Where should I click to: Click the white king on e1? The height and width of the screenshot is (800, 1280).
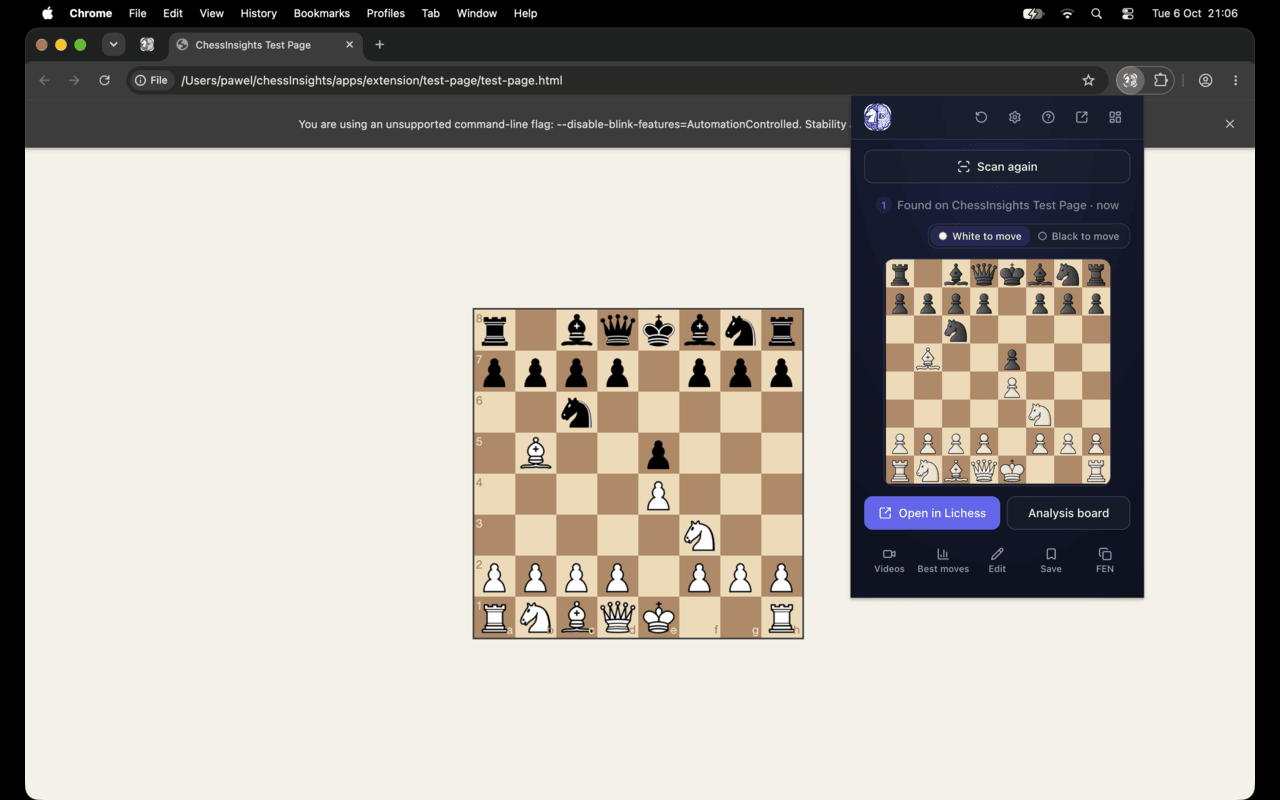(658, 618)
